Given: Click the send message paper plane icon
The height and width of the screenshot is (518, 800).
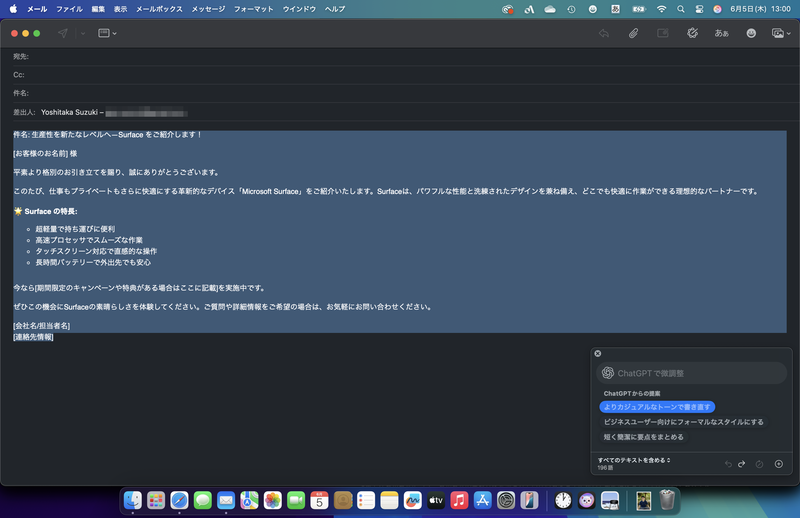Looking at the screenshot, I should (63, 33).
